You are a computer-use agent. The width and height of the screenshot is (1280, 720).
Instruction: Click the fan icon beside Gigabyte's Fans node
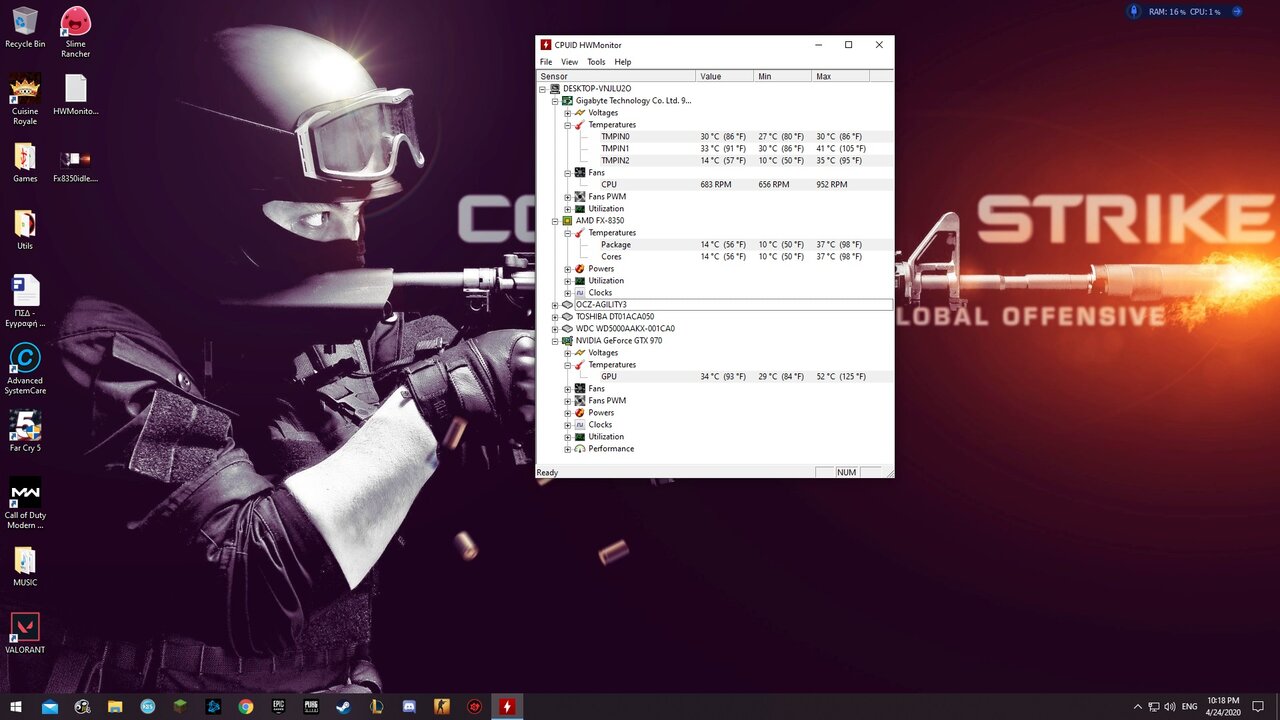pos(580,173)
